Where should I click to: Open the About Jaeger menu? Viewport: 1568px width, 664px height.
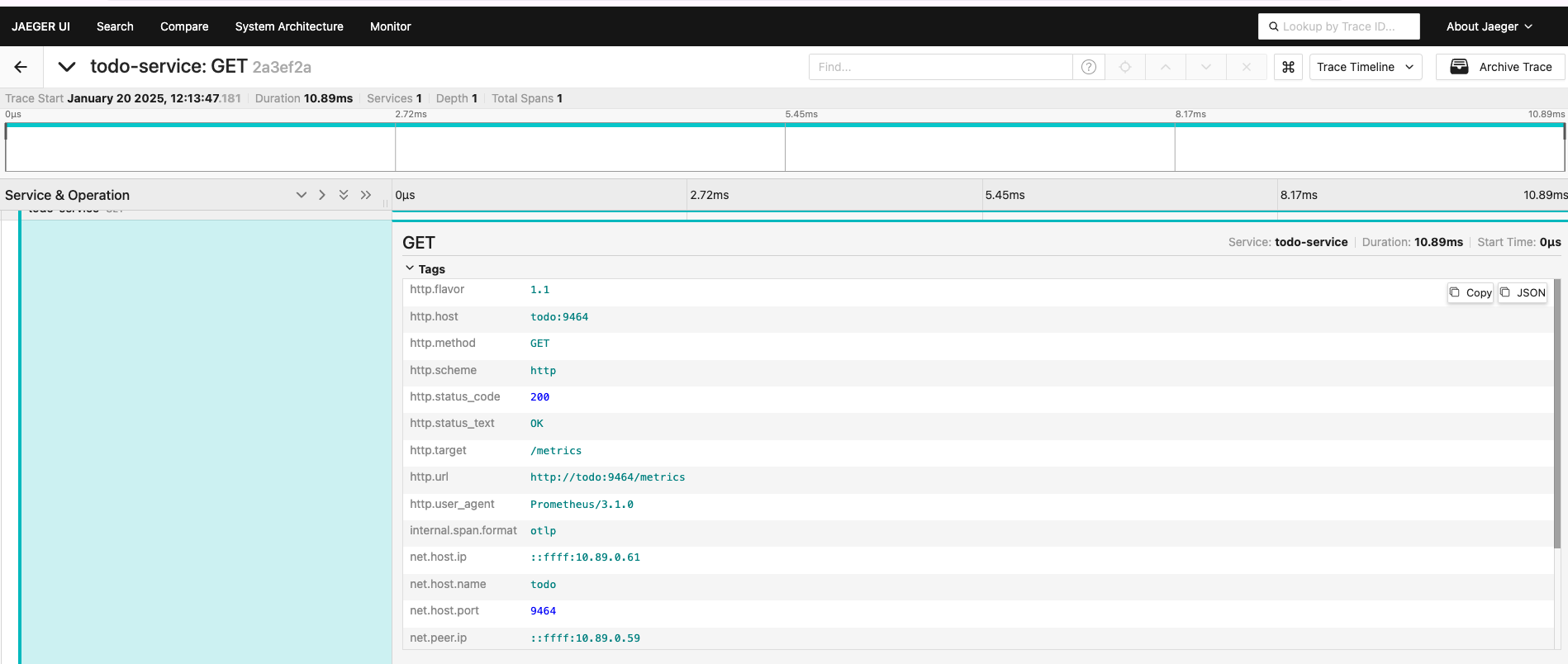click(1489, 26)
